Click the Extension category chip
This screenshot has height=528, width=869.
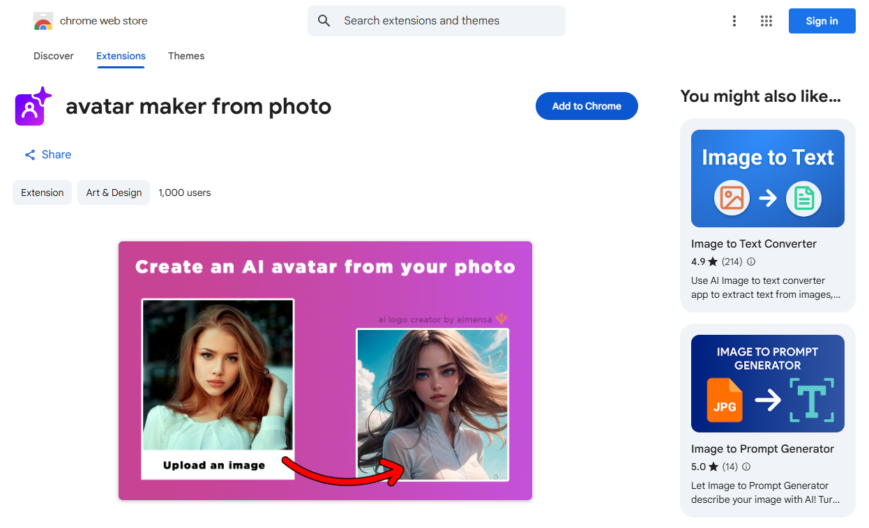42,193
